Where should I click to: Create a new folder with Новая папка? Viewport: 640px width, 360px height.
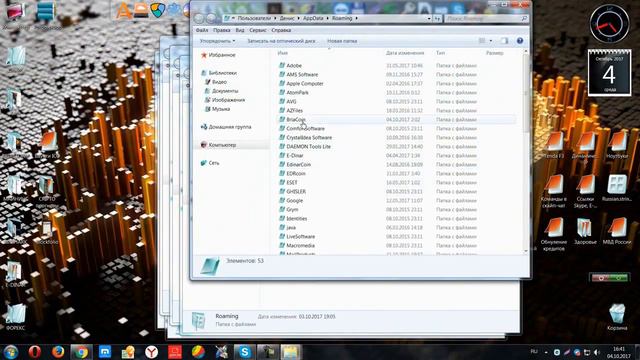point(342,41)
